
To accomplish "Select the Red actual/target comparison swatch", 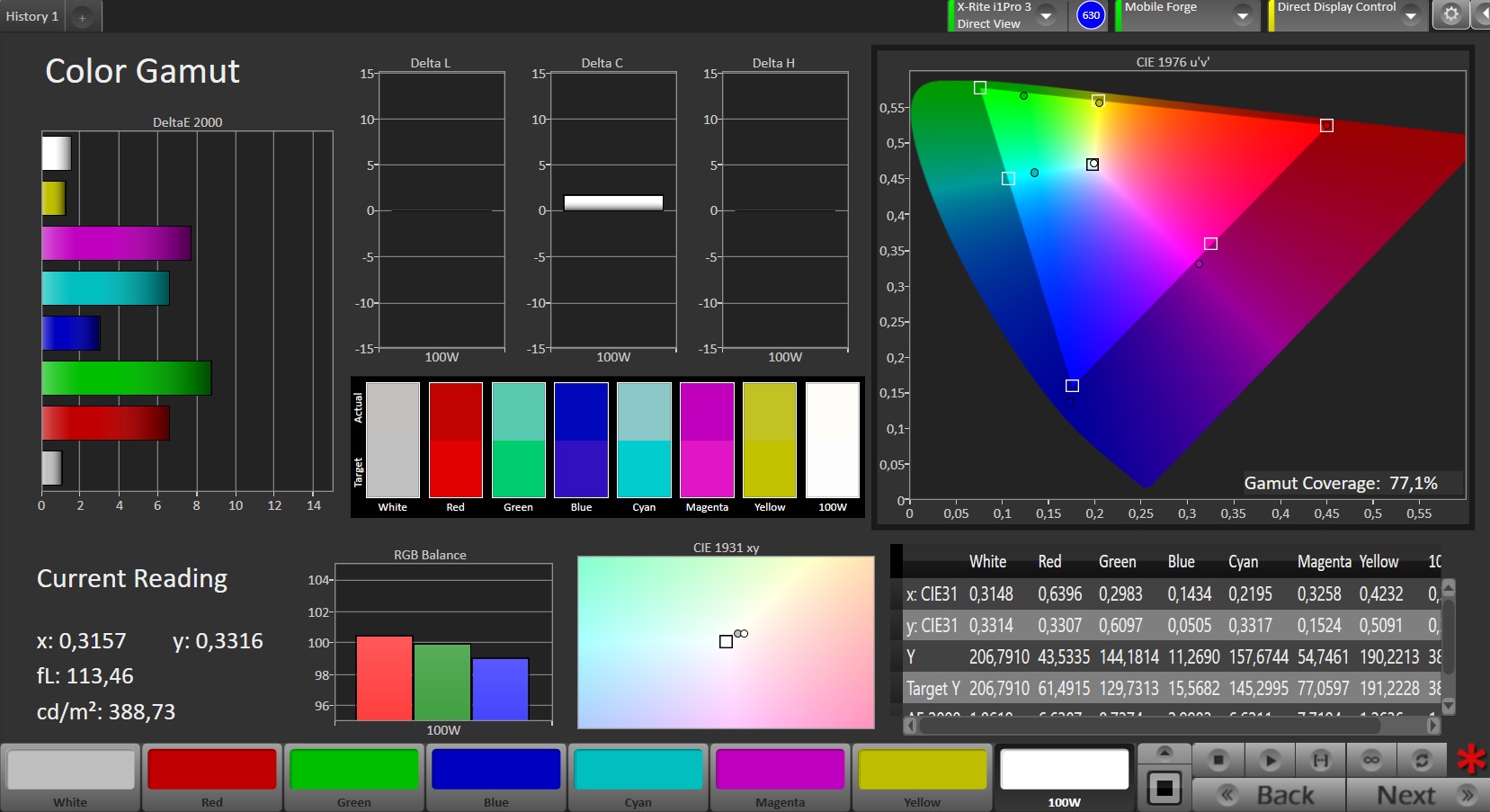I will click(456, 440).
